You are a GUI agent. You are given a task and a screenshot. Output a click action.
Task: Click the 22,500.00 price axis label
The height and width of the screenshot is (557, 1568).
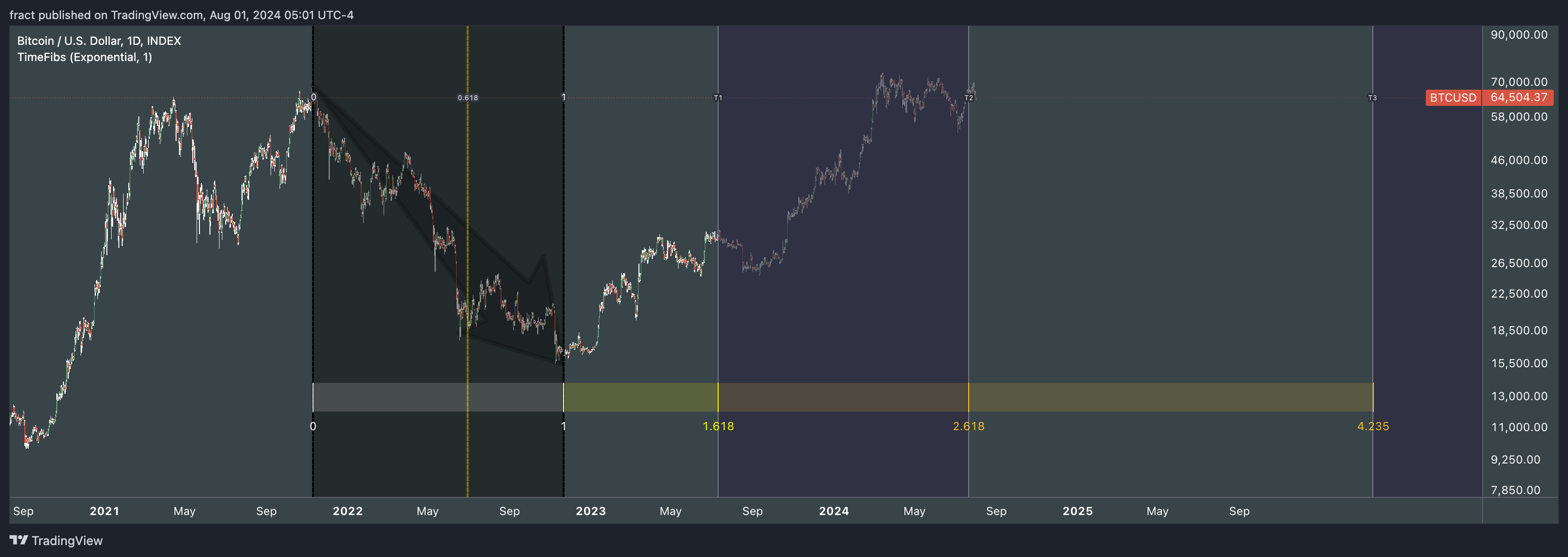pyautogui.click(x=1519, y=294)
